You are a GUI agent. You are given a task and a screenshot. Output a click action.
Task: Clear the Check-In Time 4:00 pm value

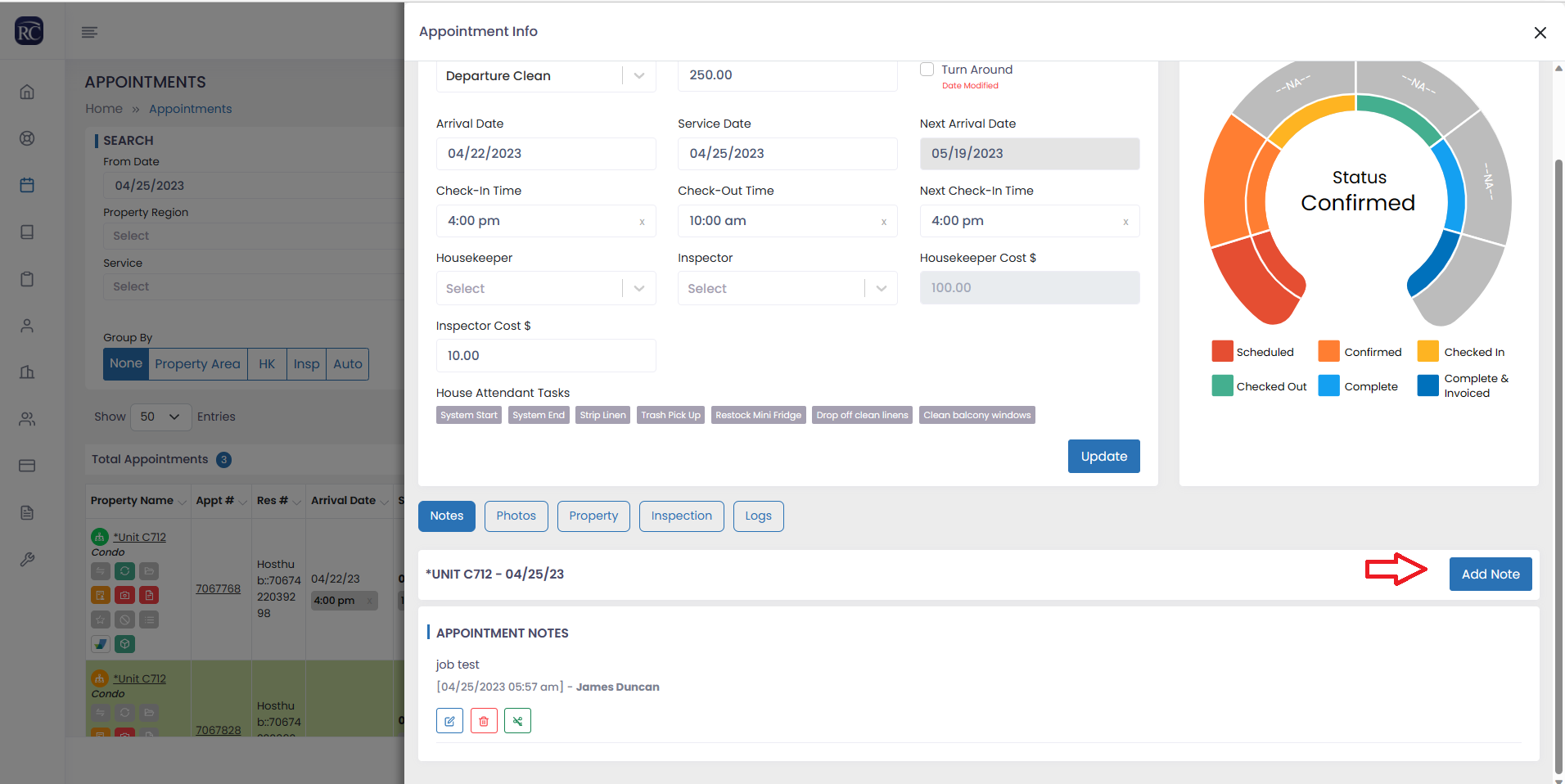[642, 222]
